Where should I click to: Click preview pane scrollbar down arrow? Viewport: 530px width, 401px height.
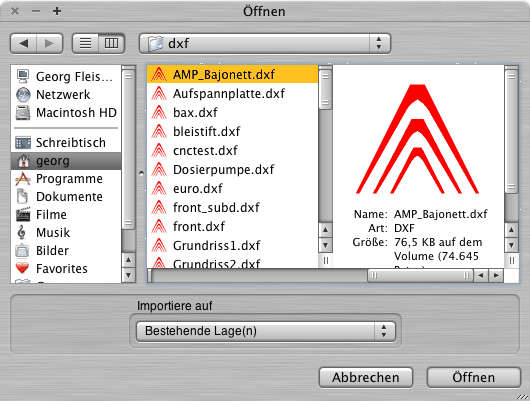(x=511, y=245)
